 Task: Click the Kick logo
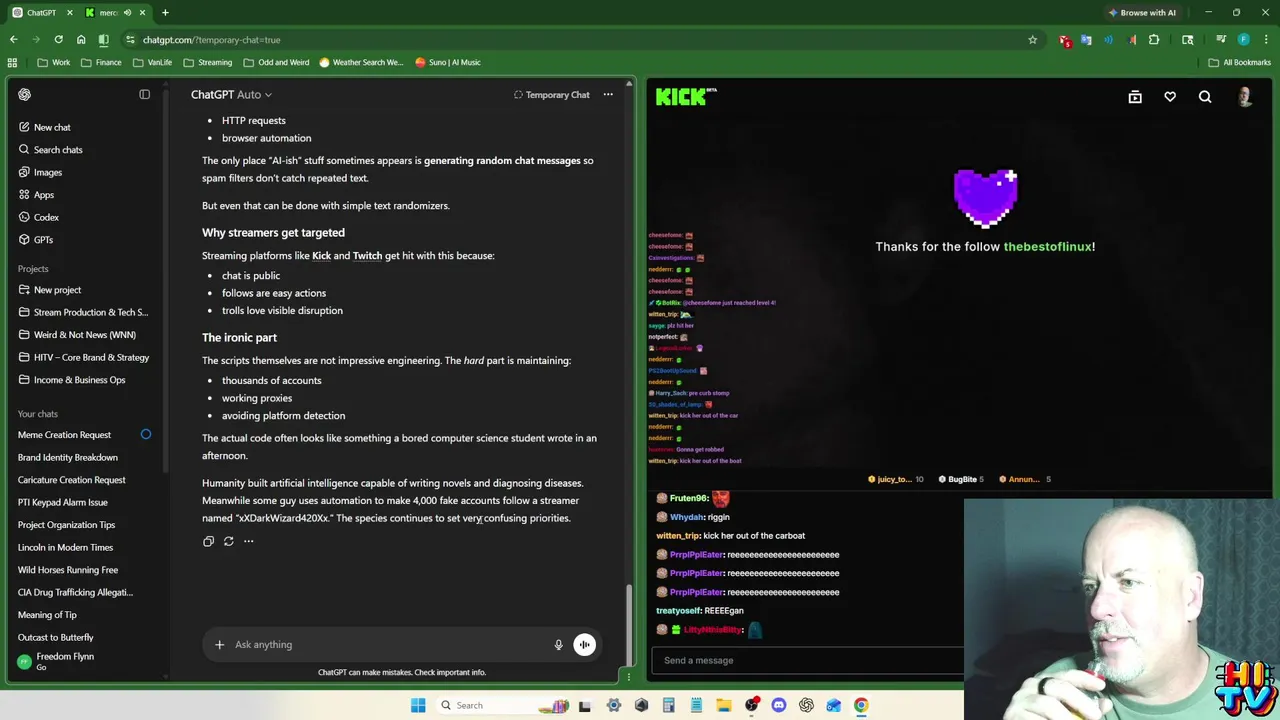tap(686, 97)
